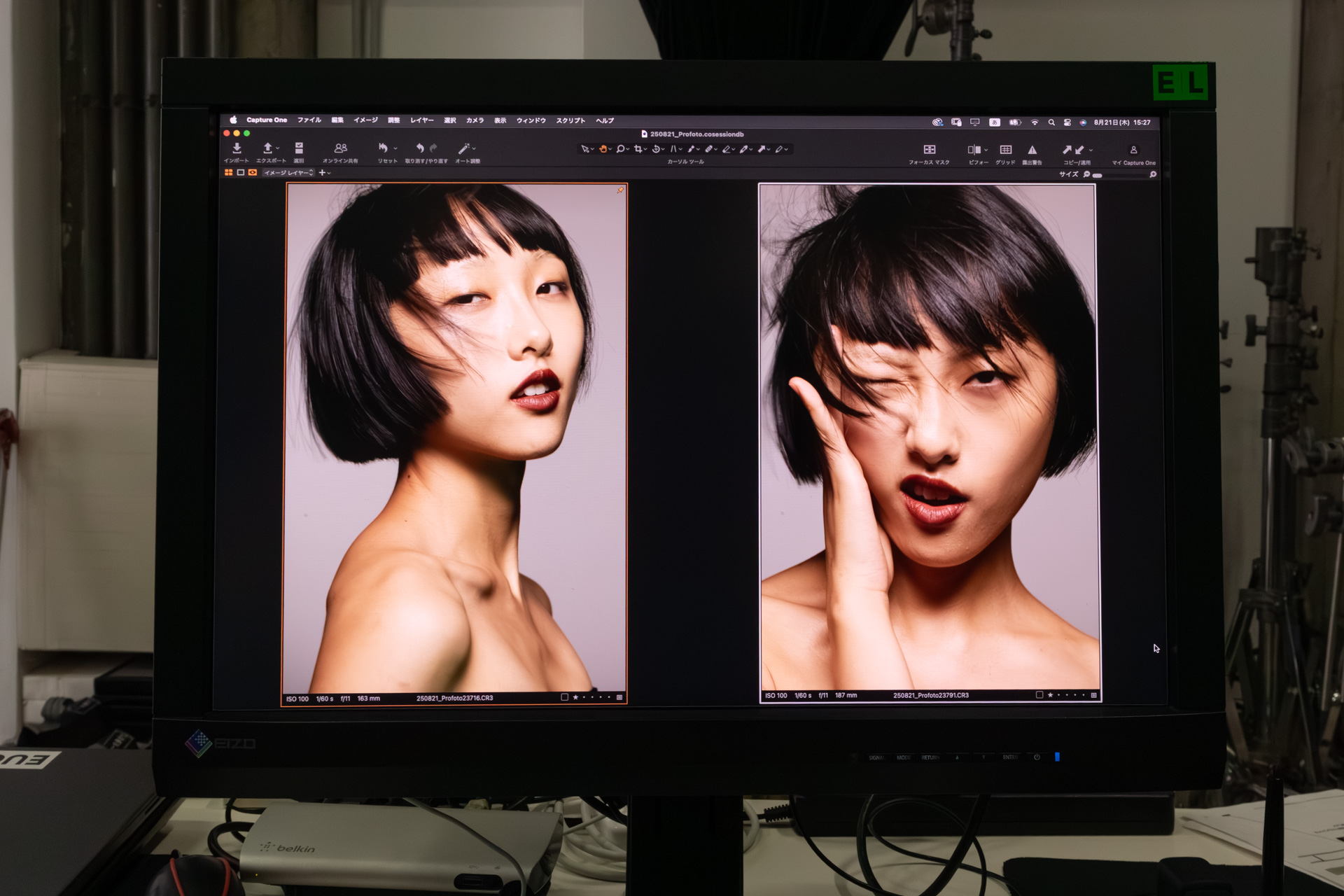Open the イメージ レイヤー layer selector
This screenshot has height=896, width=1344.
click(x=288, y=173)
